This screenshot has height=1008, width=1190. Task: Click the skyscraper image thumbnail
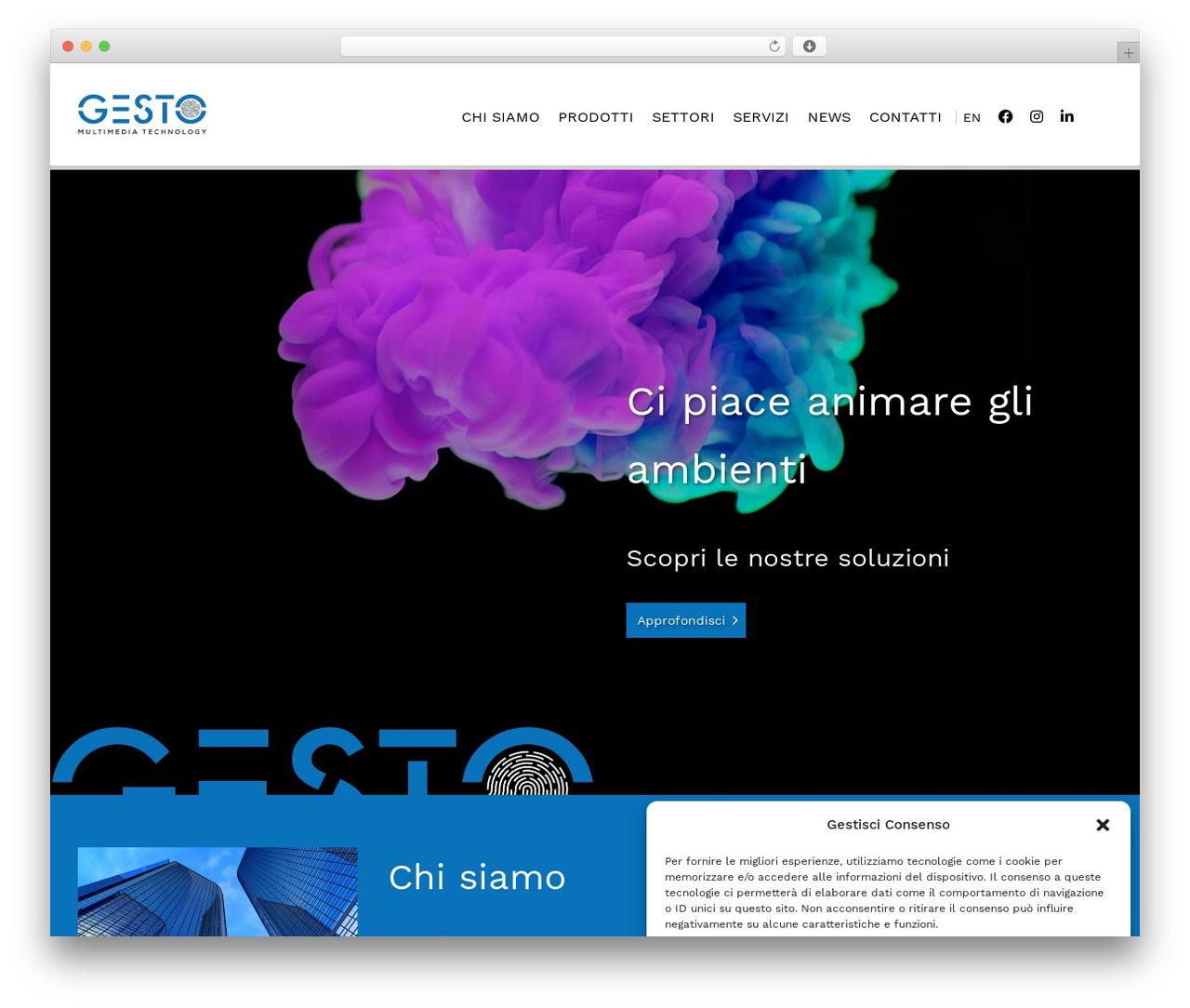(x=218, y=892)
